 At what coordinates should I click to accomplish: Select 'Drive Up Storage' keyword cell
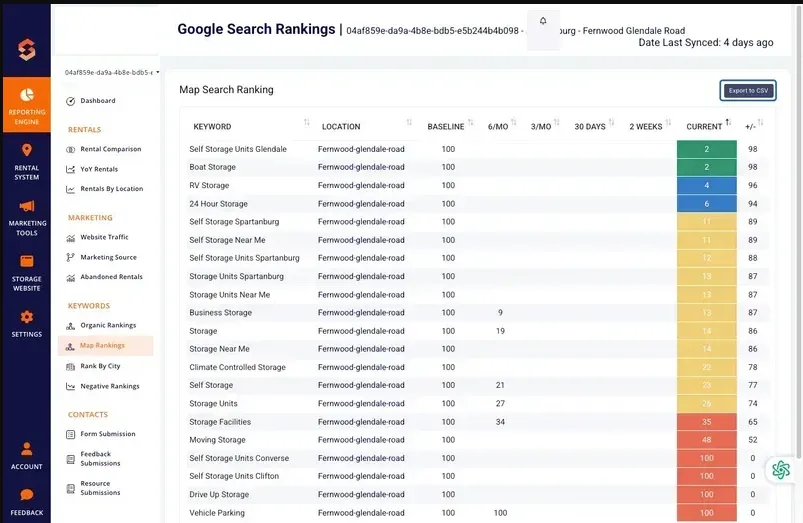(x=219, y=494)
